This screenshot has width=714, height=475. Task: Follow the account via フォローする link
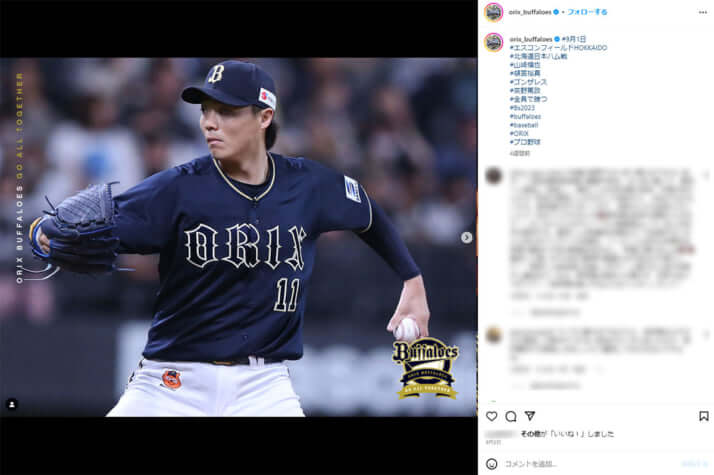[x=587, y=12]
